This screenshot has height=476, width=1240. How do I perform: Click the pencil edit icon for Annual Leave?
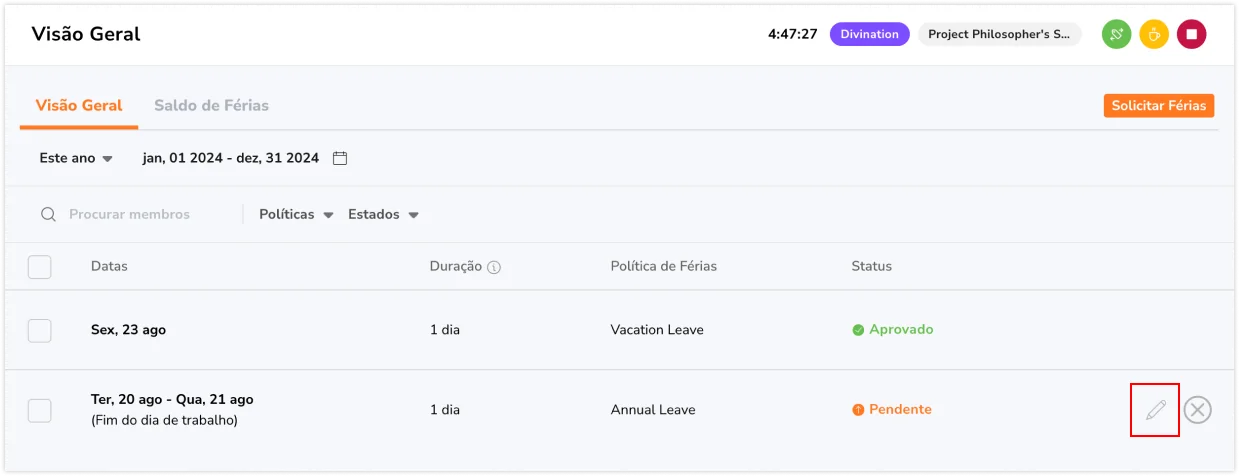(1156, 410)
